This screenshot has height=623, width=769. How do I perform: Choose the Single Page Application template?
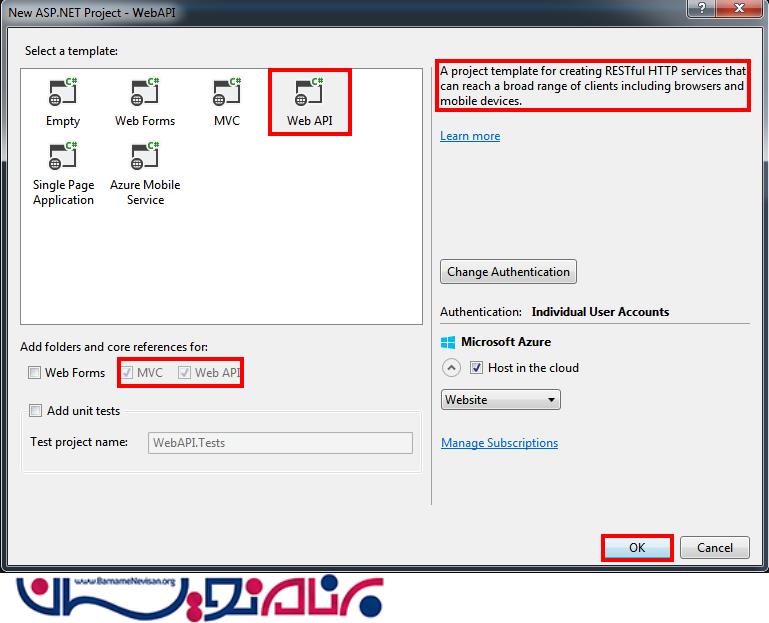(x=63, y=174)
